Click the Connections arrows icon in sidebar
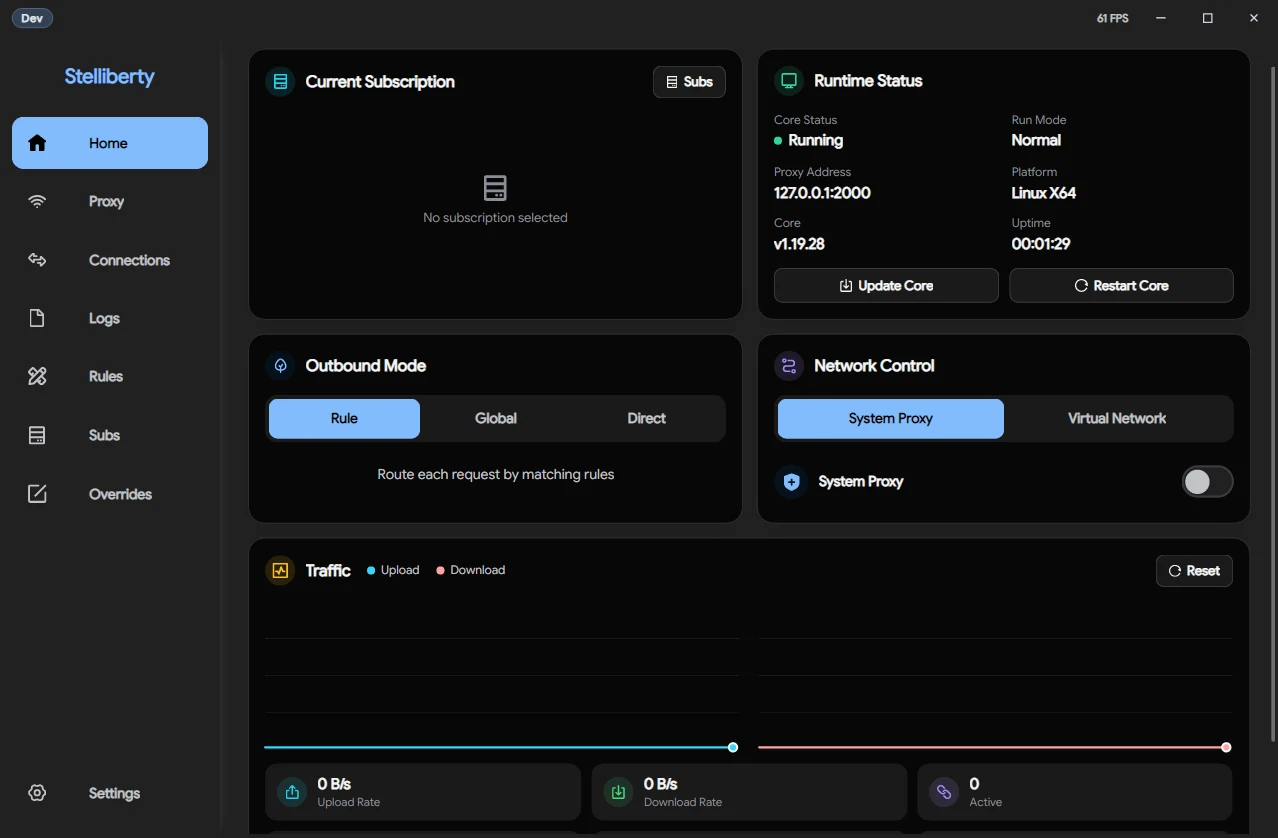 pos(37,260)
